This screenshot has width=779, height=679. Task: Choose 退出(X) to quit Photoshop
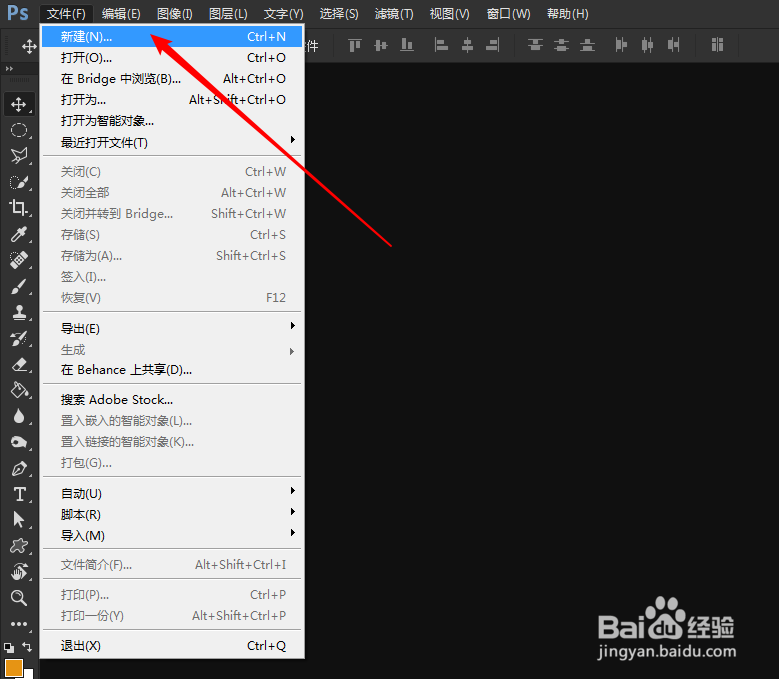click(x=171, y=645)
